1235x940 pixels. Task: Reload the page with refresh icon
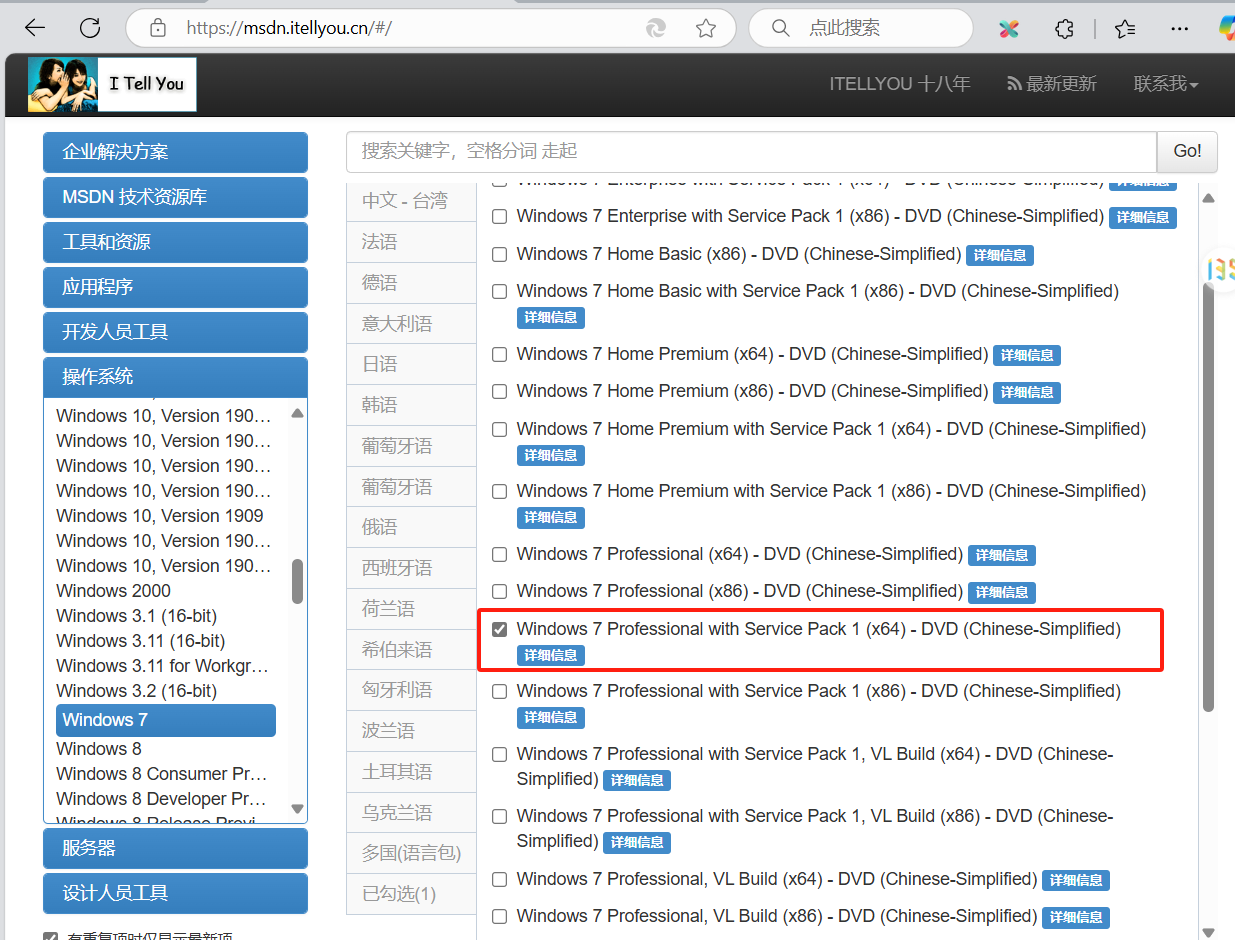pos(90,28)
